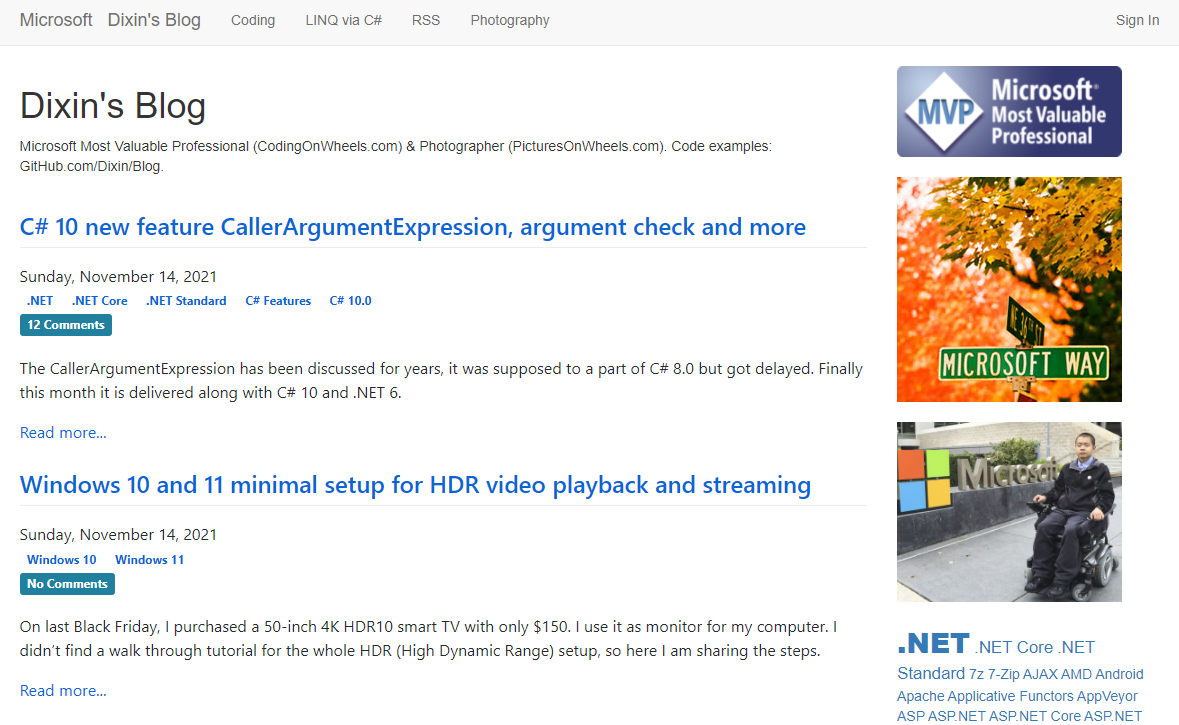Select the .NET Core tag under first post
Screen dimensions: 1179x725
coord(100,301)
